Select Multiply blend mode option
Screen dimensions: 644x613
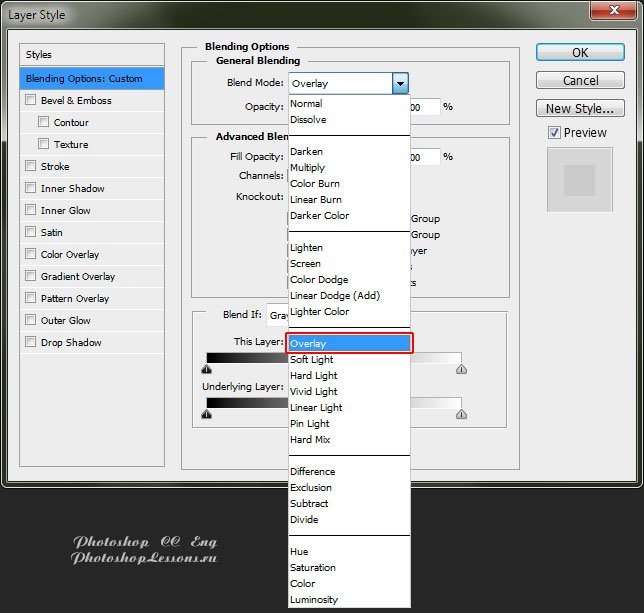(307, 168)
